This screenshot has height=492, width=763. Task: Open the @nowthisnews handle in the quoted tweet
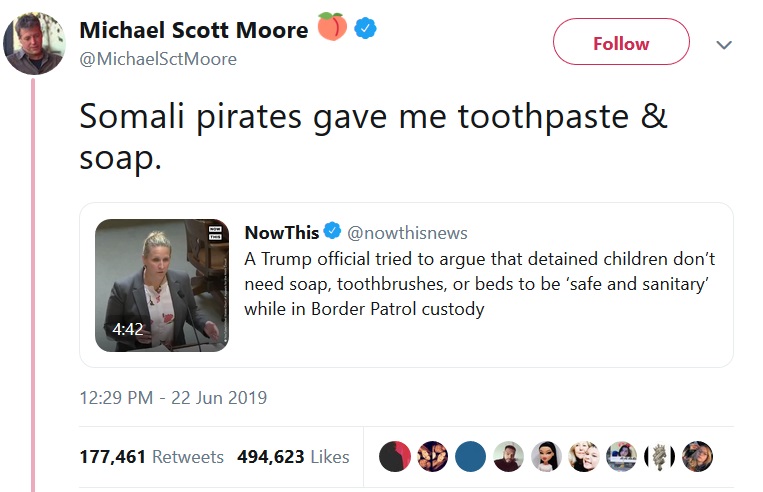pos(407,233)
